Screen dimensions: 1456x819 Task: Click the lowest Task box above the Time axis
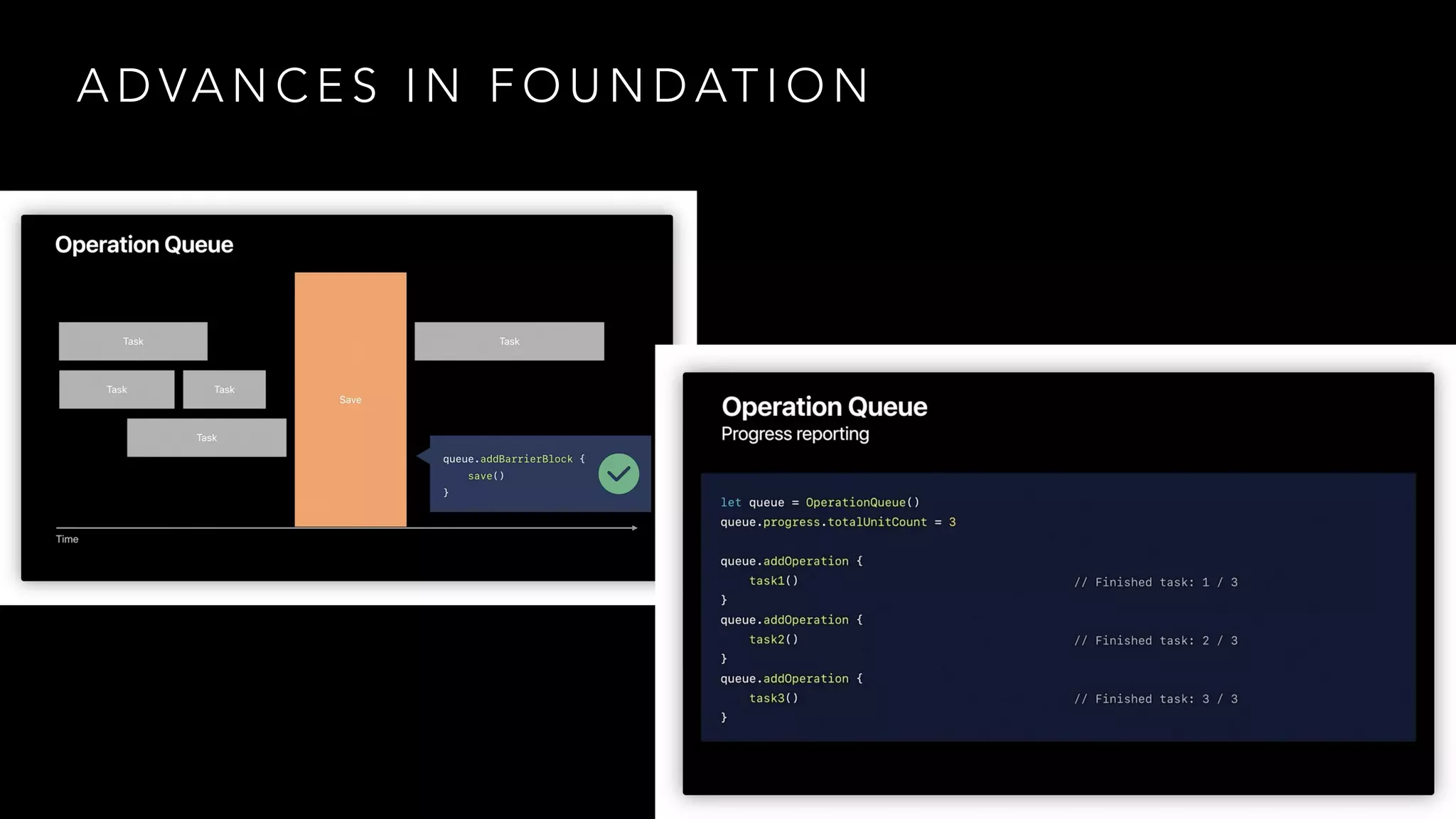(206, 437)
